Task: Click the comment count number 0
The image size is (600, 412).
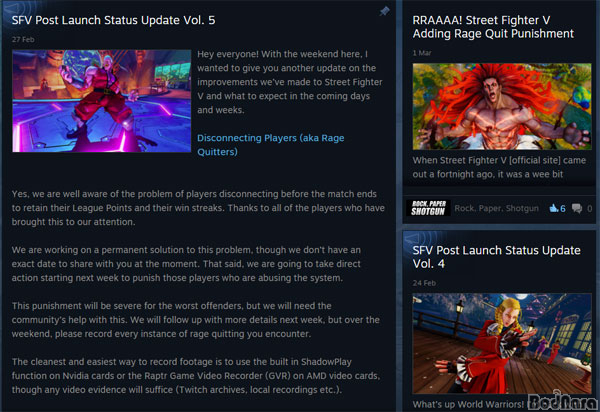Action: (590, 208)
